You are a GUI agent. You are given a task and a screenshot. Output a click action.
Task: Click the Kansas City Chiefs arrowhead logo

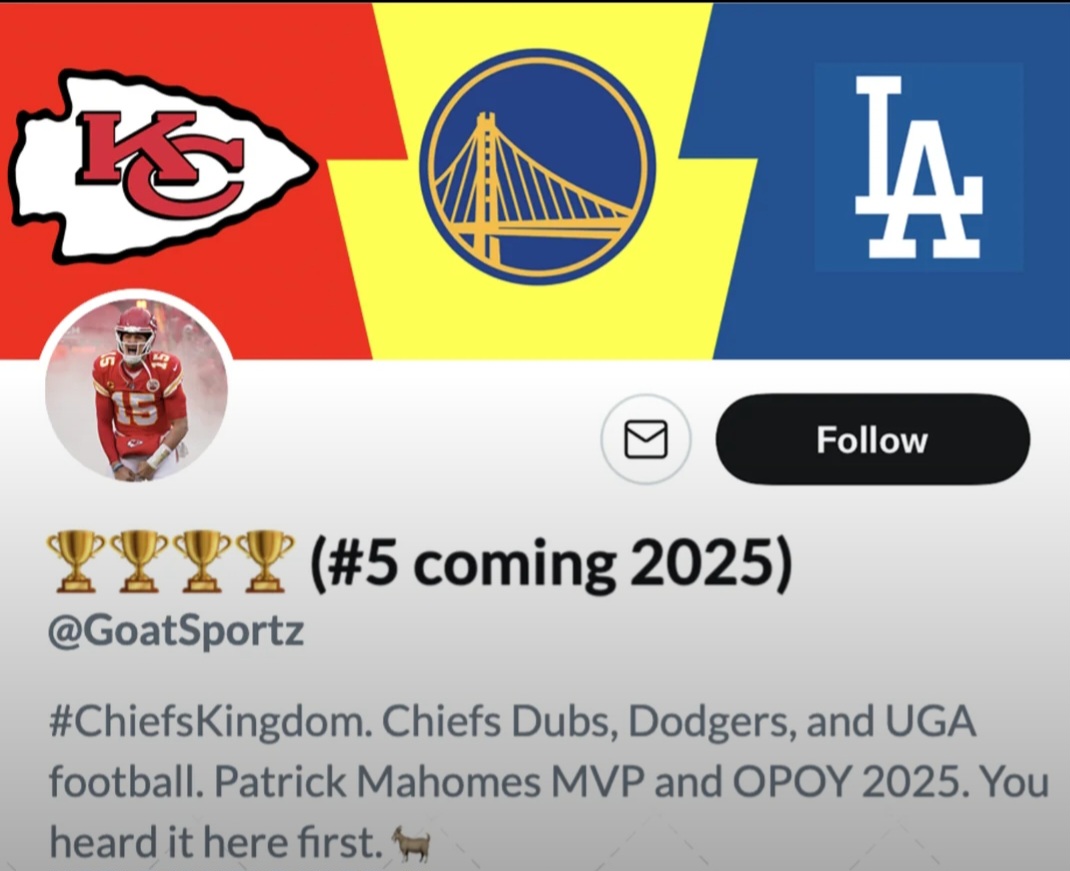point(162,167)
